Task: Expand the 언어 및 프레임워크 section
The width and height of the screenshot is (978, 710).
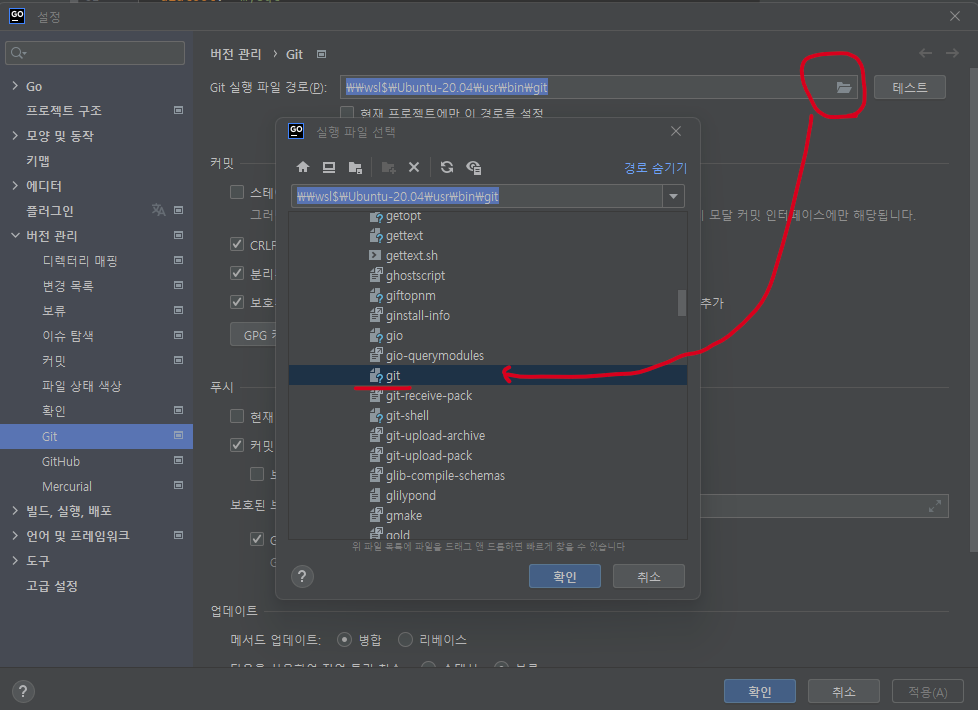Action: tap(15, 535)
